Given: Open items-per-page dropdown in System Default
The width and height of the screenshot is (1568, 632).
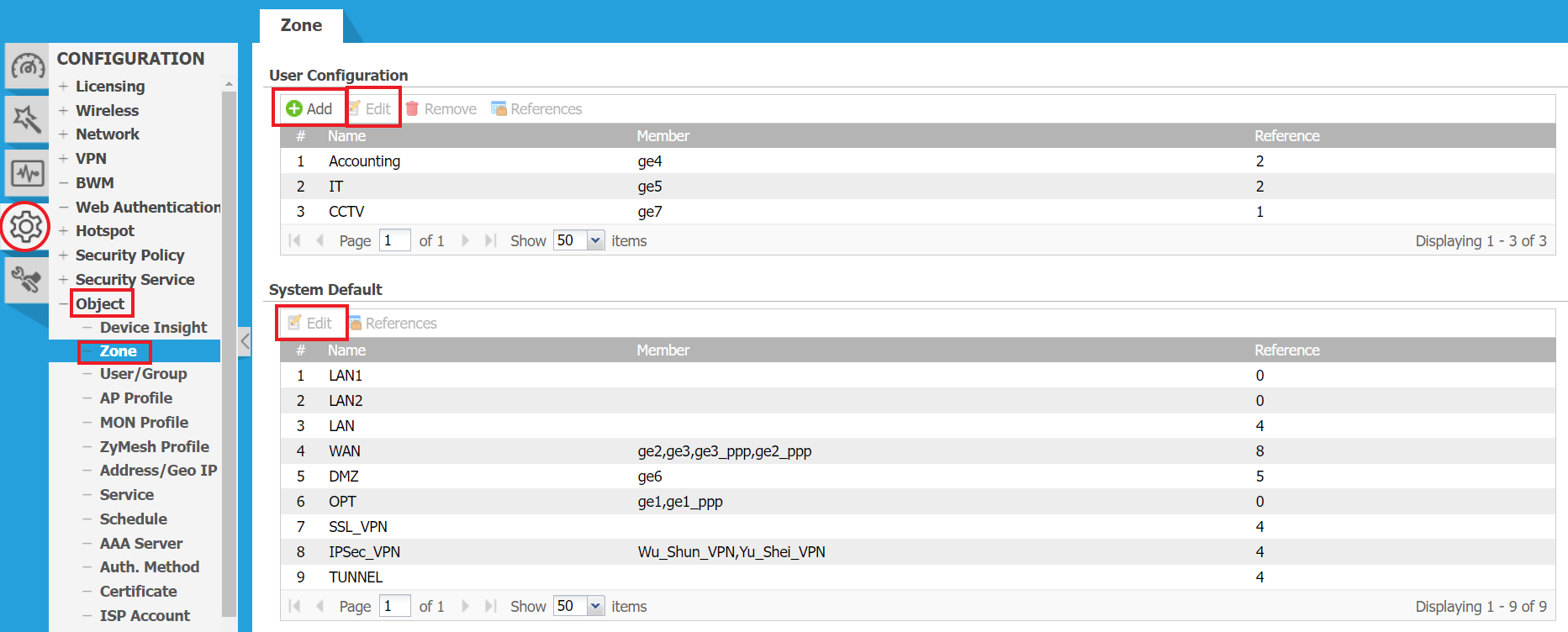Looking at the screenshot, I should click(595, 606).
